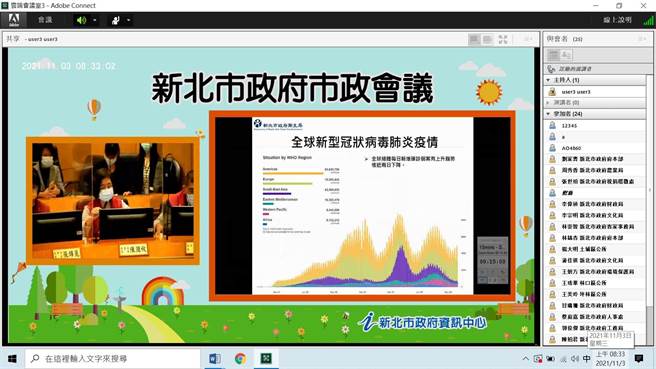Select first share pod view icon
Screen dimensions: 656x369
tap(474, 39)
